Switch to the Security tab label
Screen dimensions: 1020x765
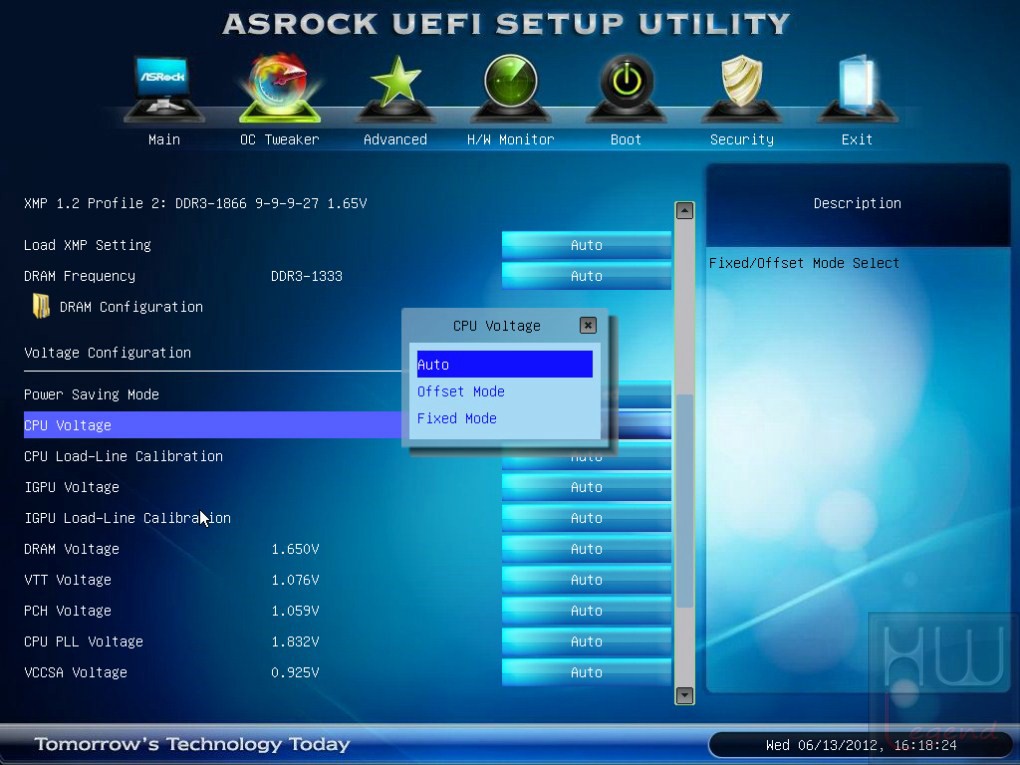[x=742, y=139]
